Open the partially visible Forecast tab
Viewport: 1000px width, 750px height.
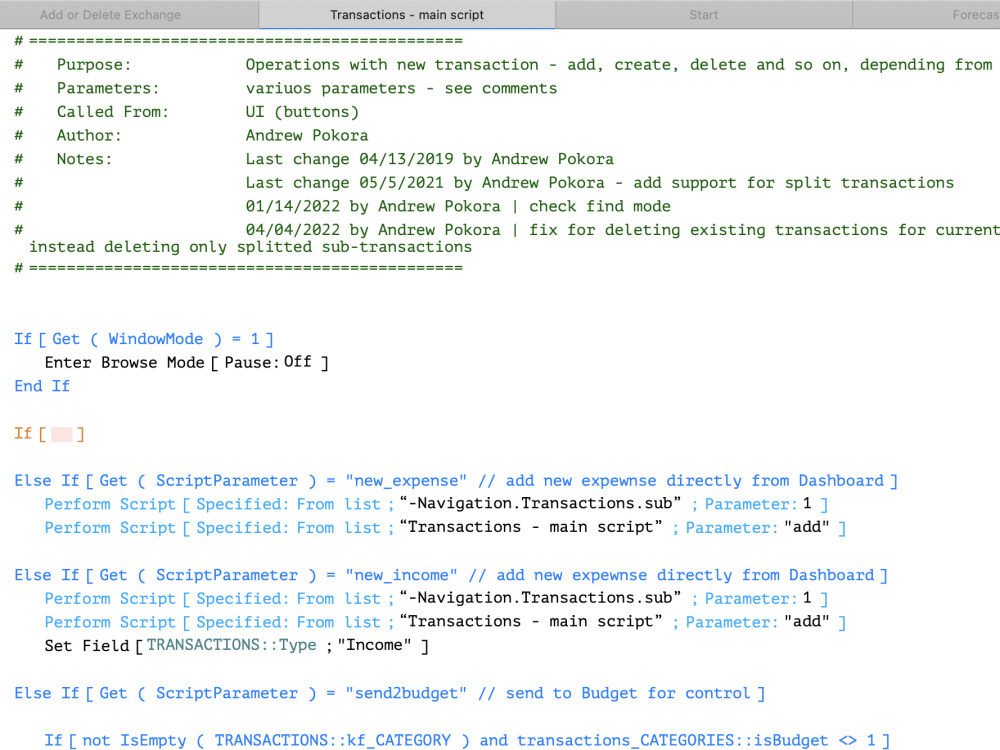tap(927, 15)
